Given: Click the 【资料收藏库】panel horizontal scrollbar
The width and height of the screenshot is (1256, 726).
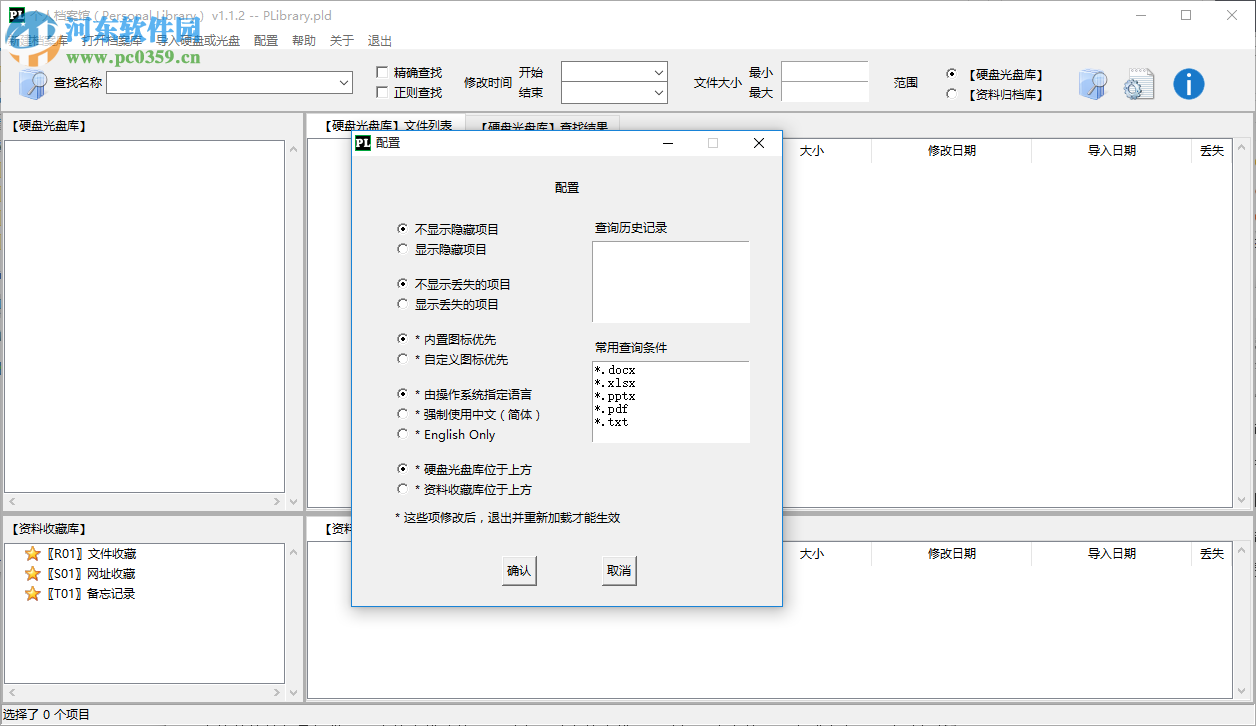Looking at the screenshot, I should [x=145, y=691].
